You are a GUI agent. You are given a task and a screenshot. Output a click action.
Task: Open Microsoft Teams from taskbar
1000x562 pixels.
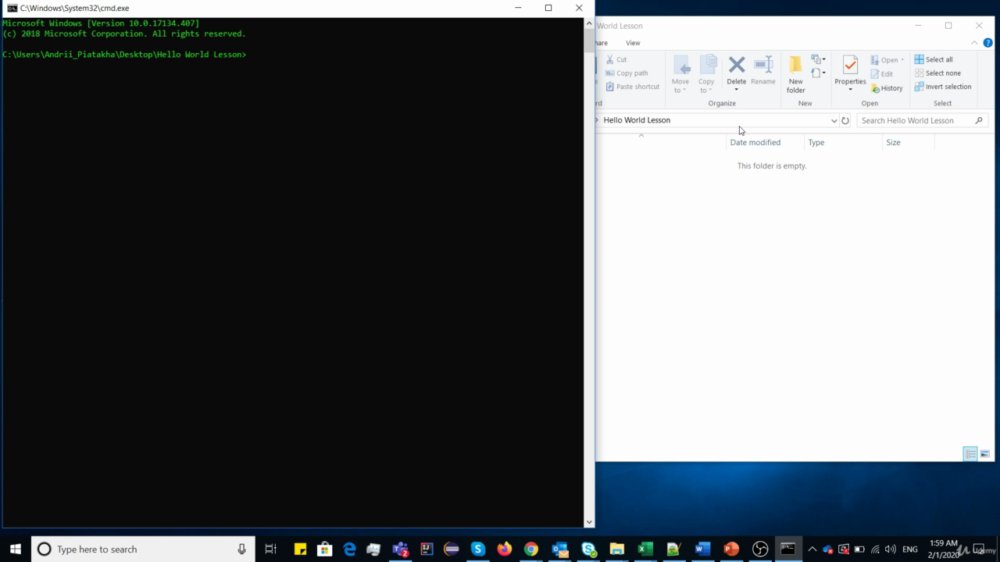(401, 549)
